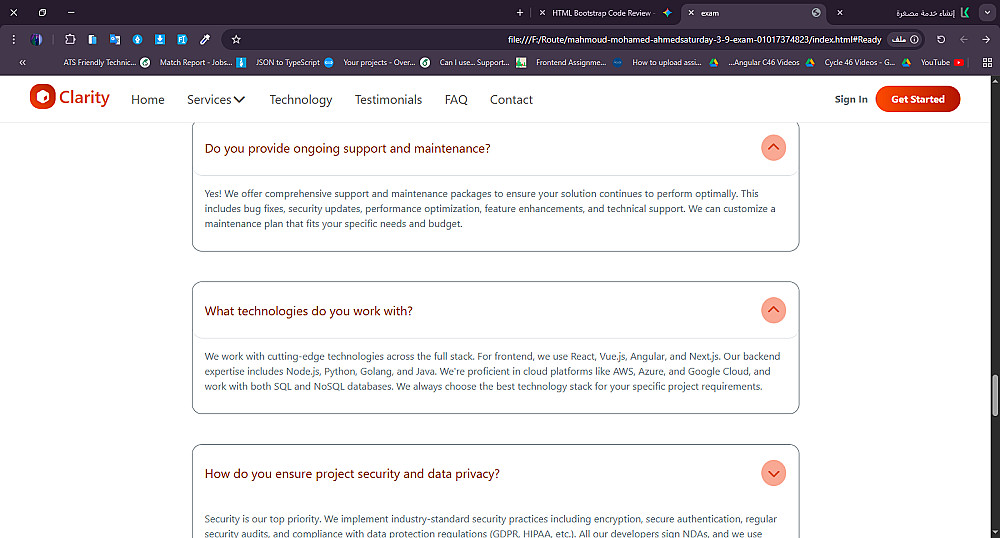Switch to HTML Bootstrap Code Review tab
This screenshot has width=1000, height=538.
(606, 13)
